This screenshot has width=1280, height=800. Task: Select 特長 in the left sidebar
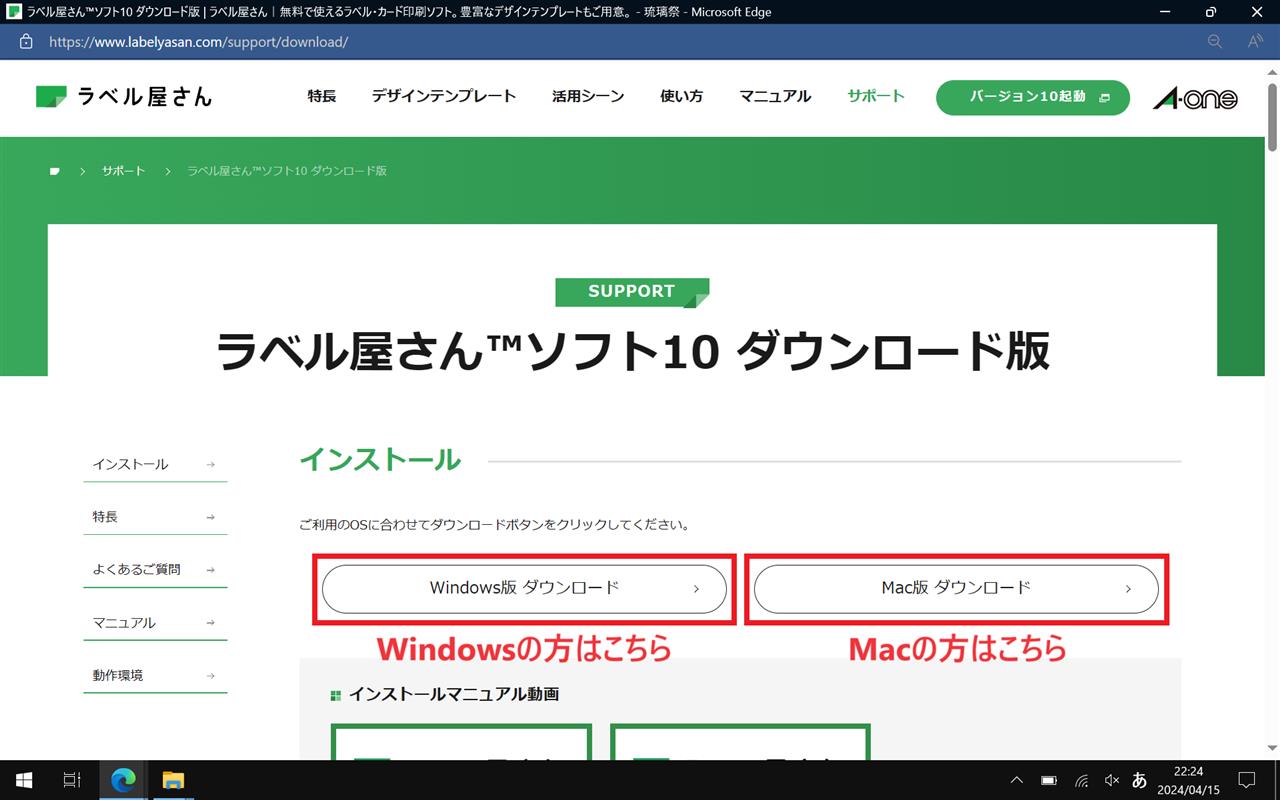coord(155,517)
